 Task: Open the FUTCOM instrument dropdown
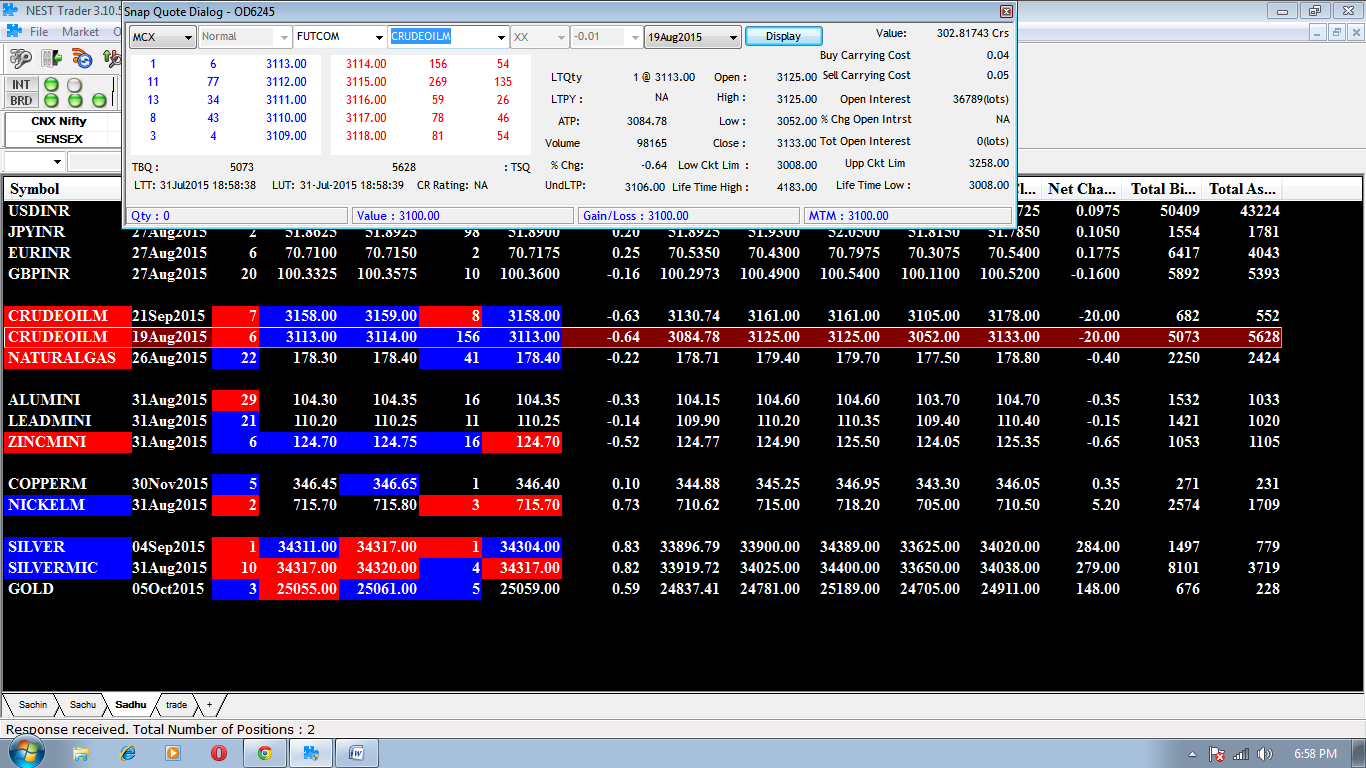tap(339, 37)
